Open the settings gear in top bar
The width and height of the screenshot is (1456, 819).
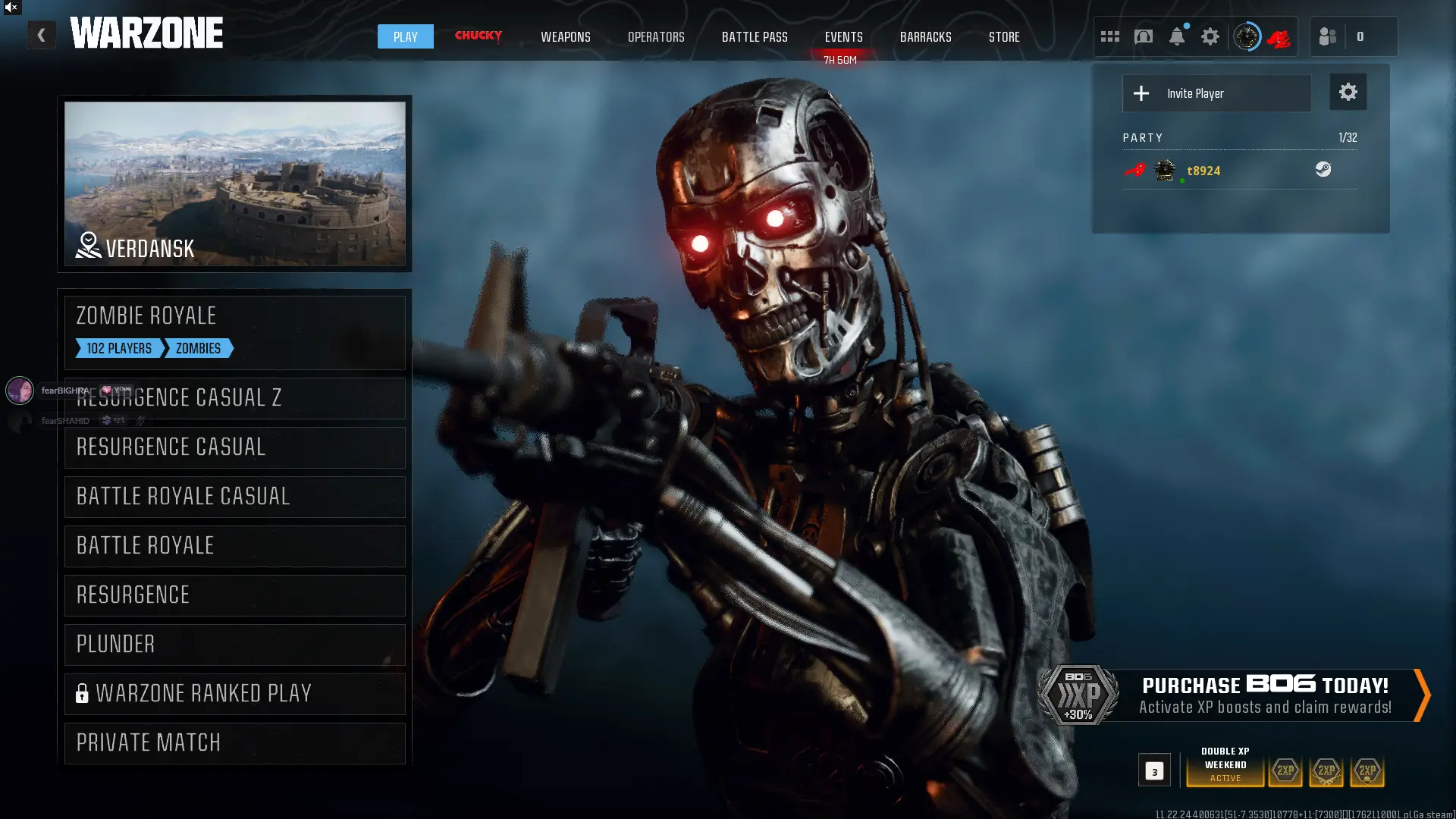click(1210, 36)
